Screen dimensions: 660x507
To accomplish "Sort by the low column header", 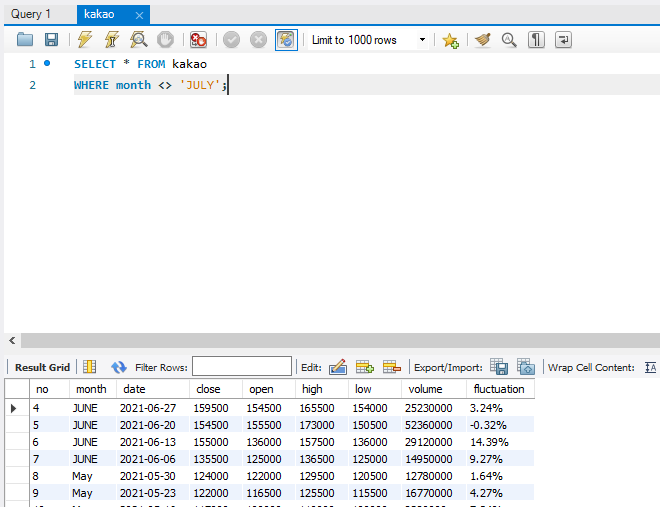I will [375, 389].
